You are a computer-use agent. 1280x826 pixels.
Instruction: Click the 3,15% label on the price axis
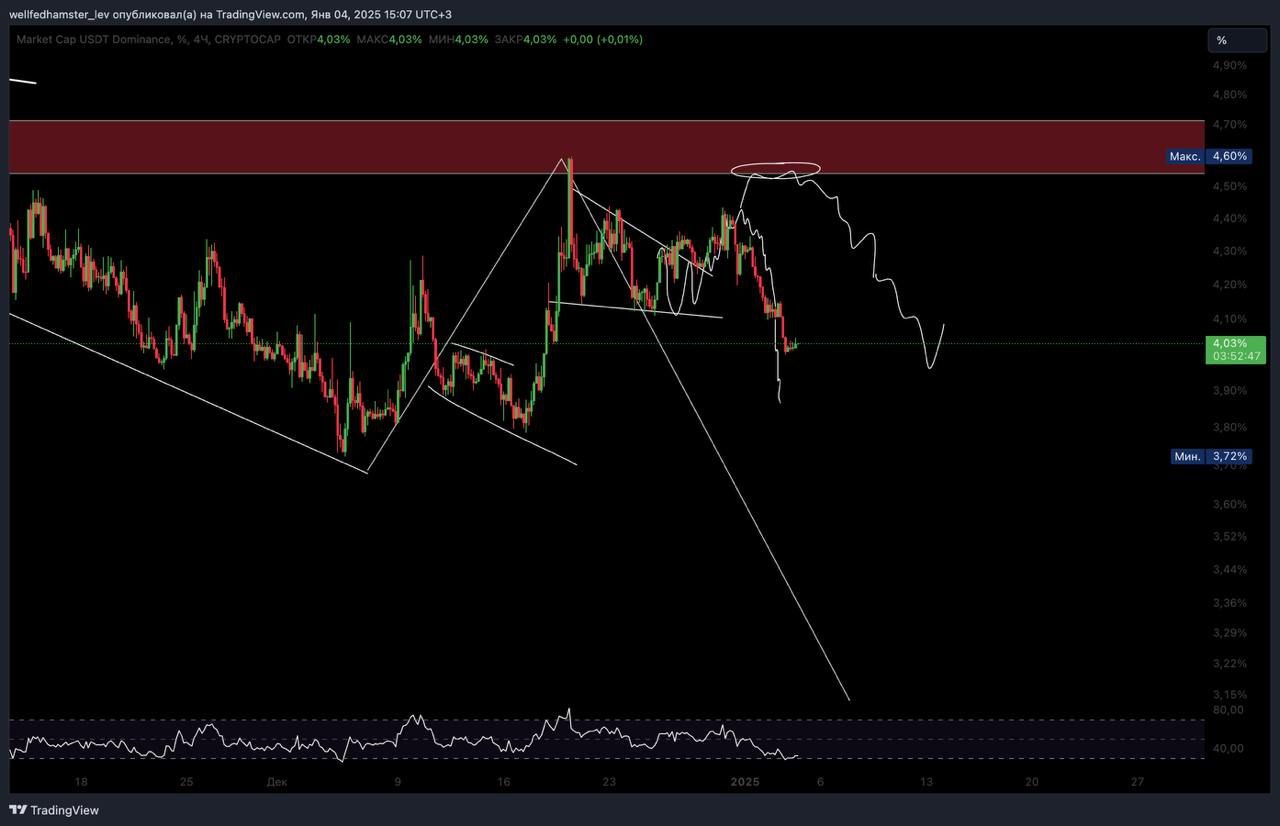pyautogui.click(x=1229, y=694)
